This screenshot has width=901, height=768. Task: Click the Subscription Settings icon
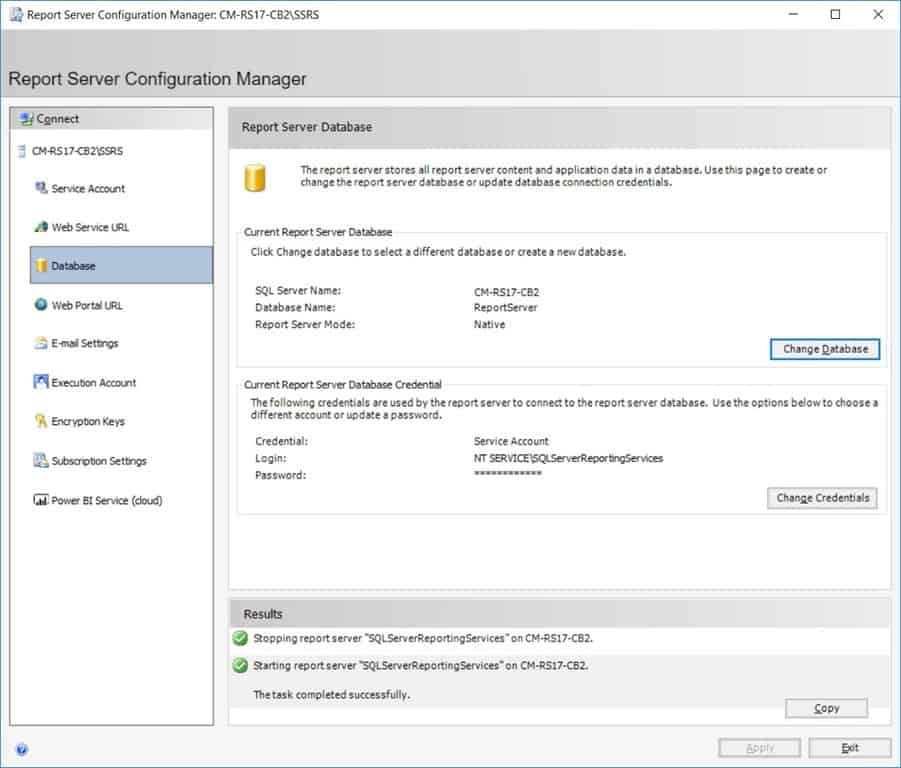point(41,460)
